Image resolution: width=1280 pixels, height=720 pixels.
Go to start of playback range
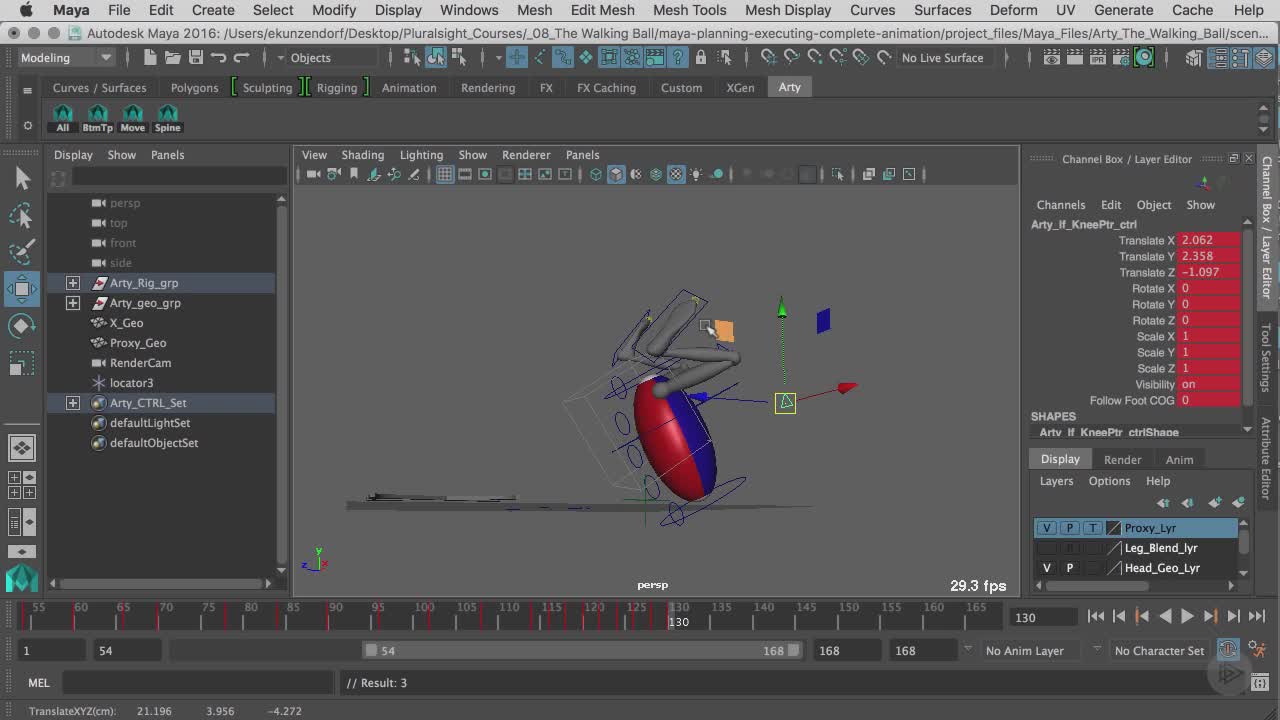(1096, 617)
